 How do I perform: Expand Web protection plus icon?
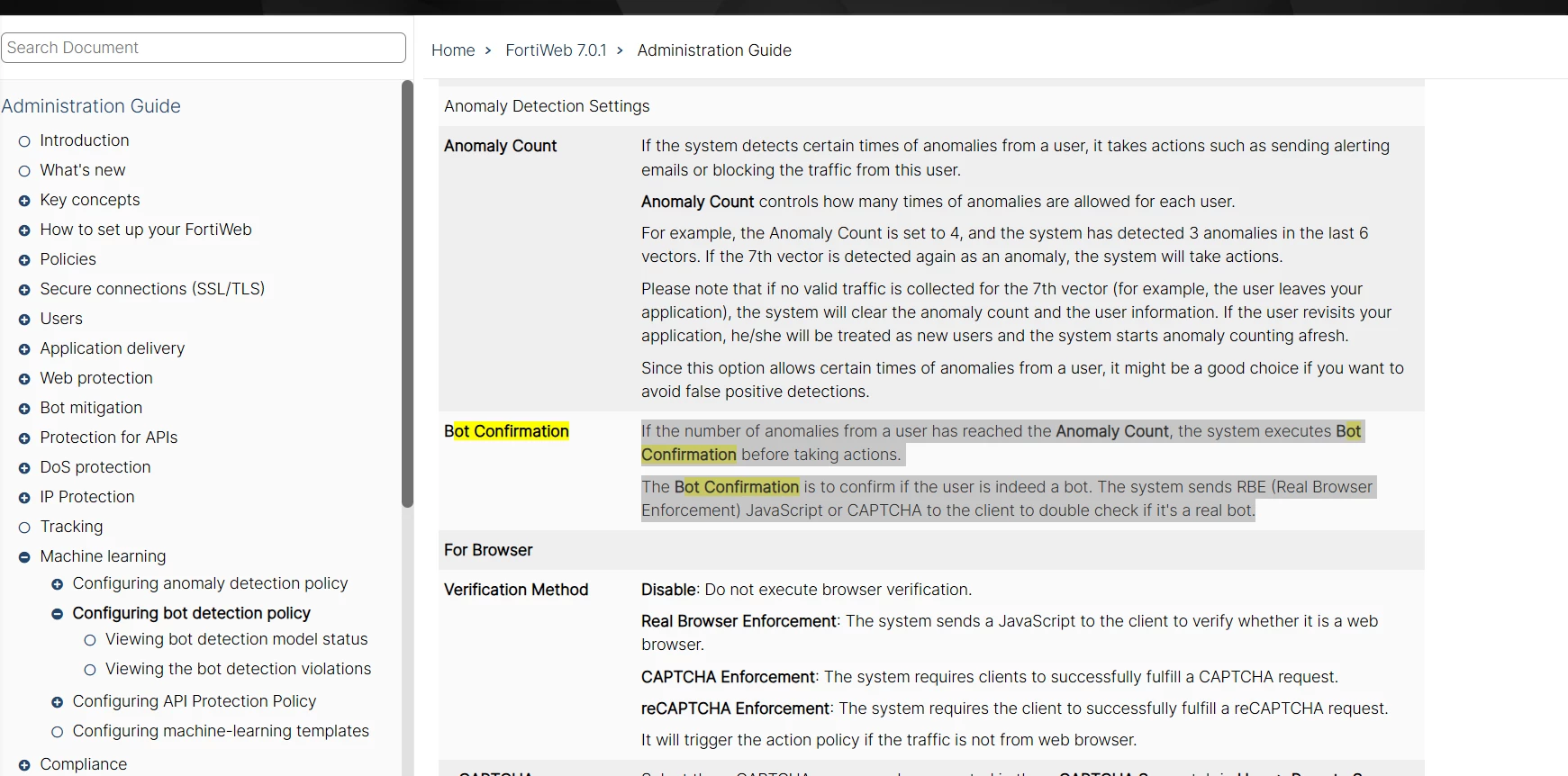click(24, 379)
